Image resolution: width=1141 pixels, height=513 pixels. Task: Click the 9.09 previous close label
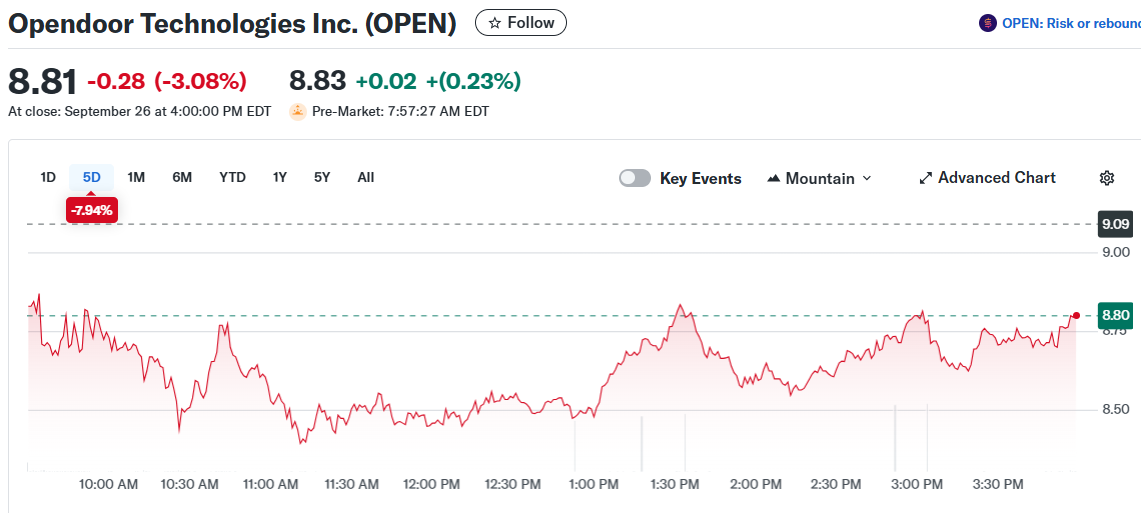point(1116,224)
